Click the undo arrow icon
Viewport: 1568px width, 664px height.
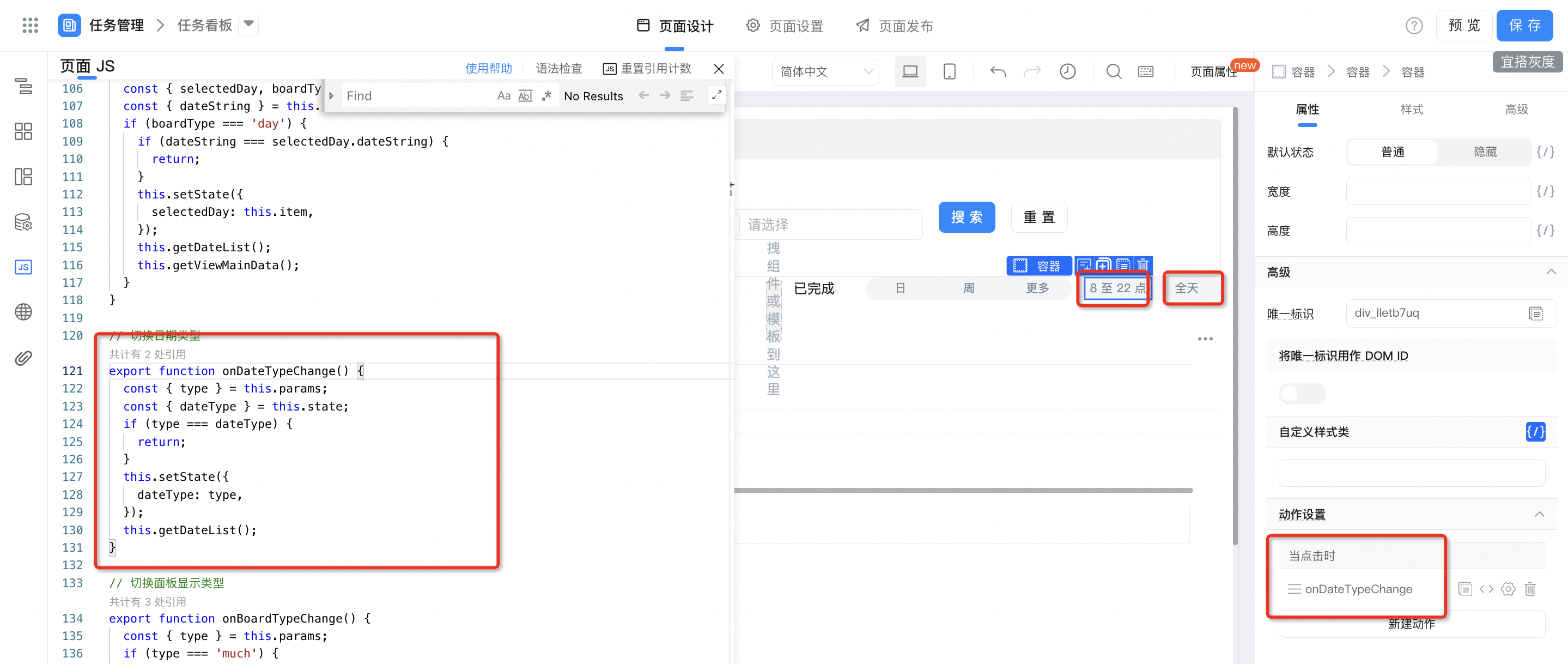pos(998,71)
